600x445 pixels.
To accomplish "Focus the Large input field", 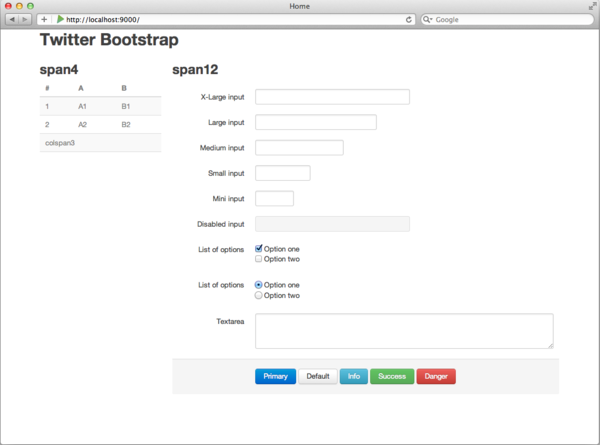I will [x=316, y=122].
